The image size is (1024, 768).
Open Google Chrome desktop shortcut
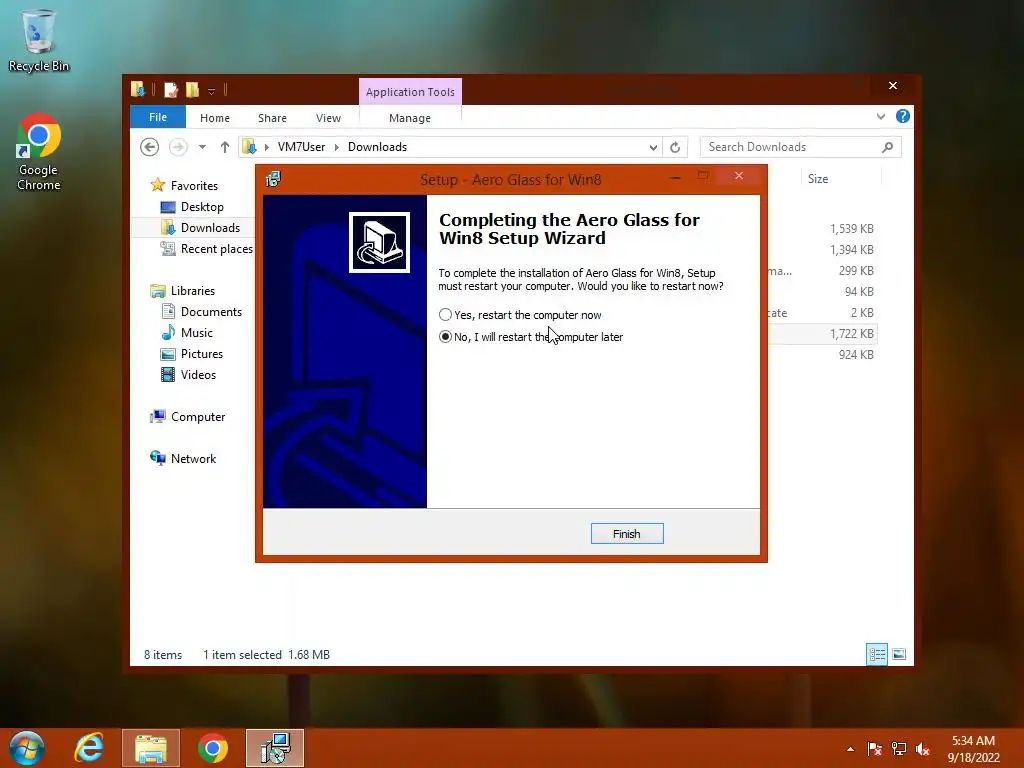click(x=39, y=152)
